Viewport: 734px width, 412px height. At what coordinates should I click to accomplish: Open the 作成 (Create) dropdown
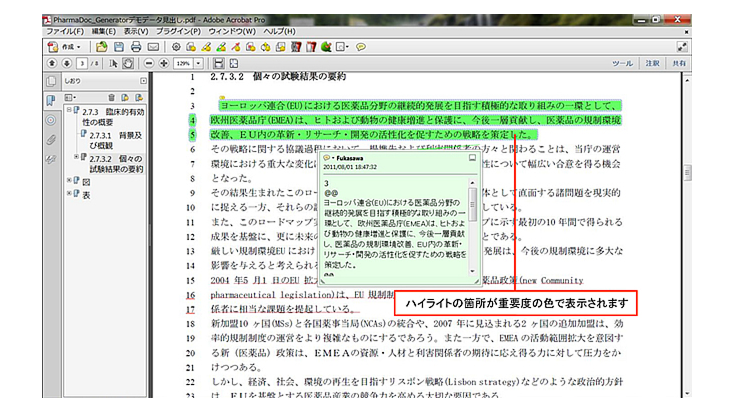69,46
